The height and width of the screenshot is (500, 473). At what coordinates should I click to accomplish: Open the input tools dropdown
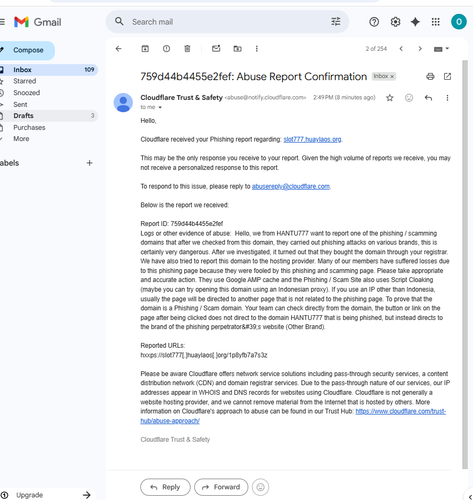click(441, 49)
